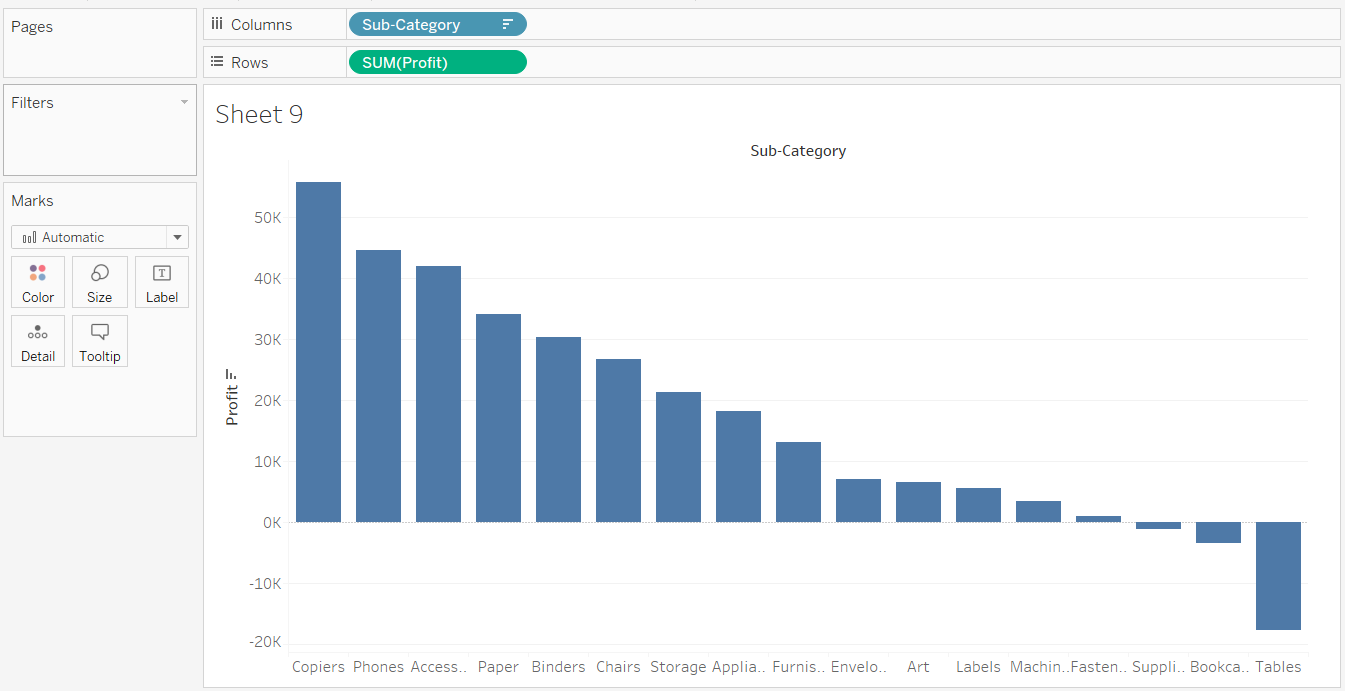Viewport: 1345px width, 691px height.
Task: Click the Tooltip marks card icon
Action: [x=99, y=332]
